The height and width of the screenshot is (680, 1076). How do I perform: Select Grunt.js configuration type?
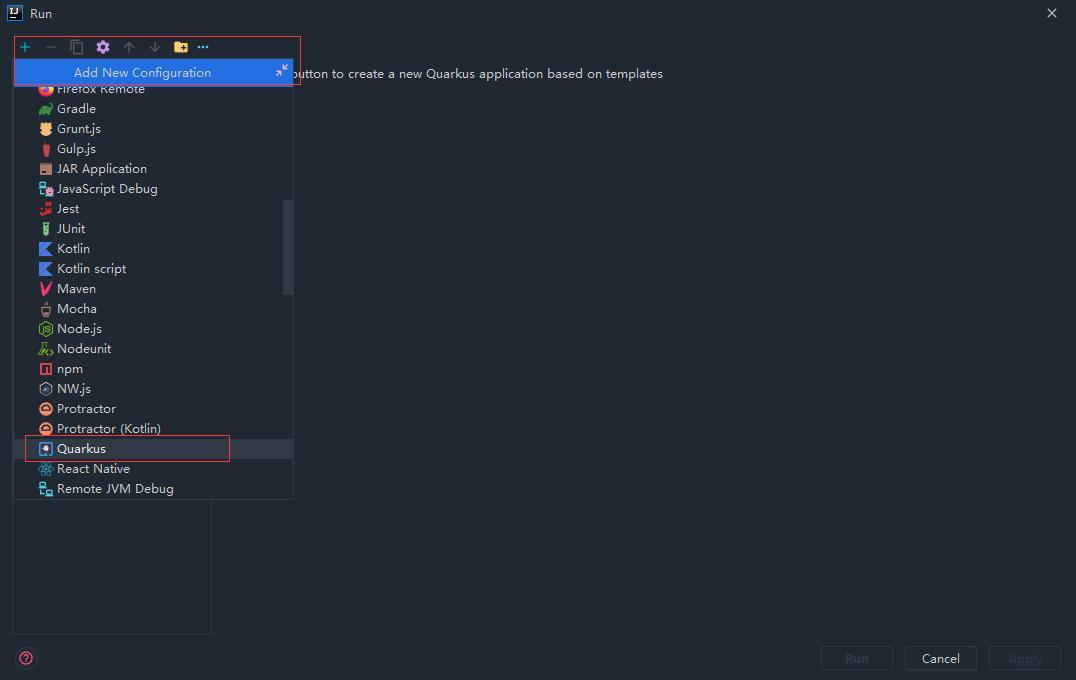click(154, 129)
